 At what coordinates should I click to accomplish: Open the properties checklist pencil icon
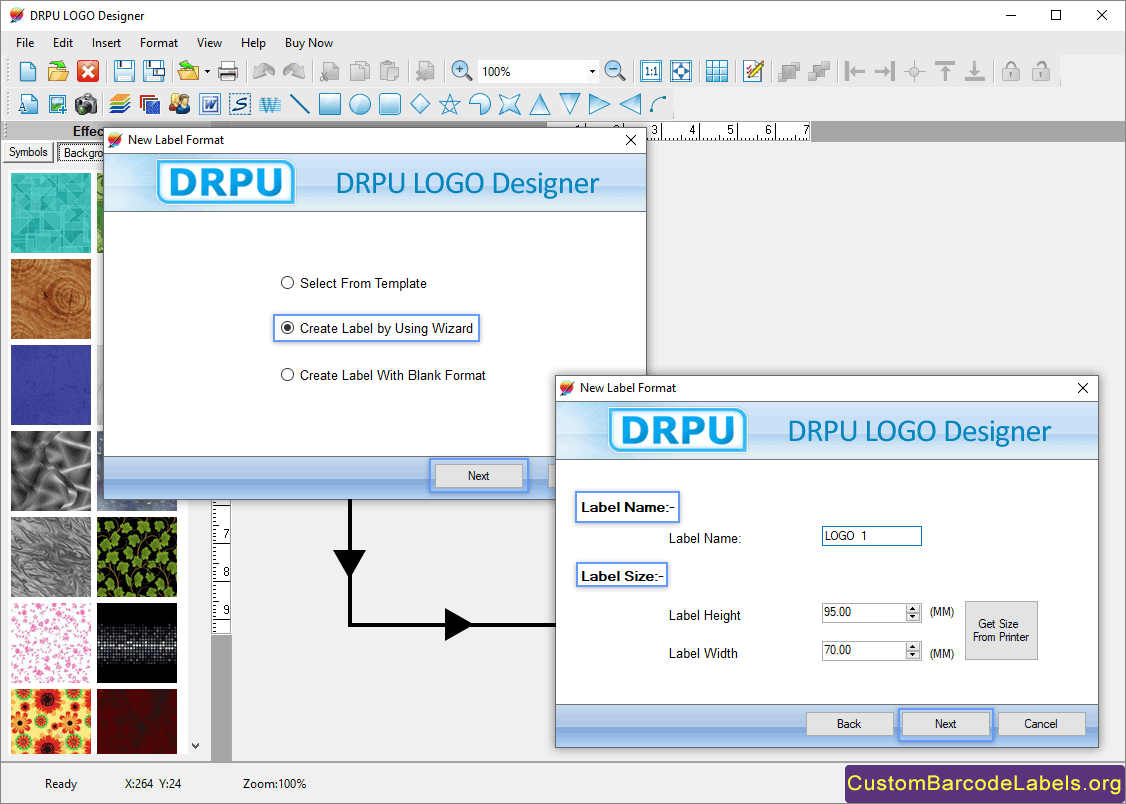click(753, 71)
